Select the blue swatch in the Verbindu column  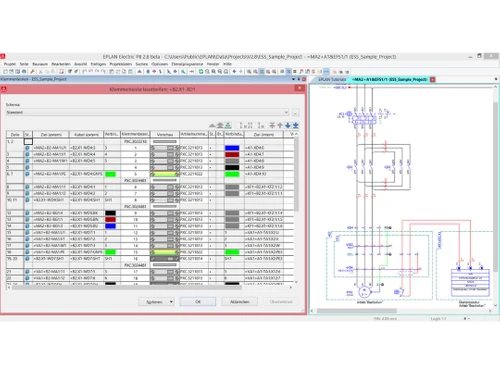[x=232, y=148]
